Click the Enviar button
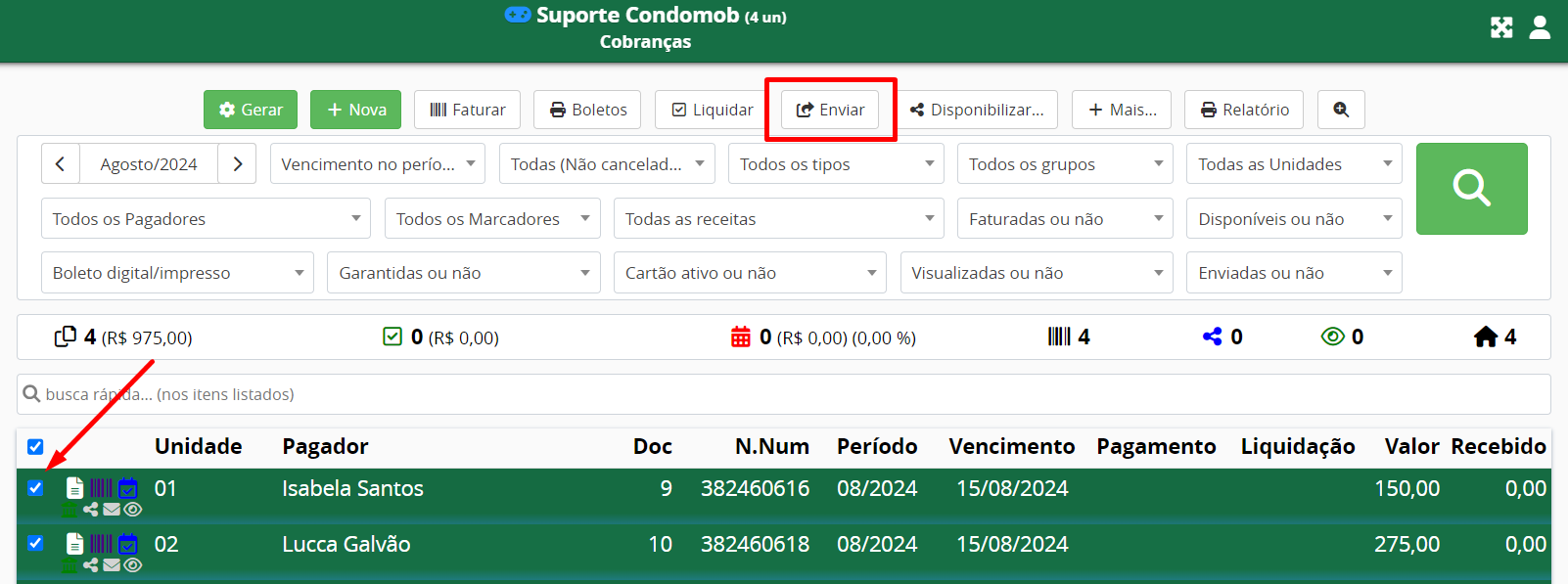This screenshot has height=584, width=1568. [x=830, y=110]
